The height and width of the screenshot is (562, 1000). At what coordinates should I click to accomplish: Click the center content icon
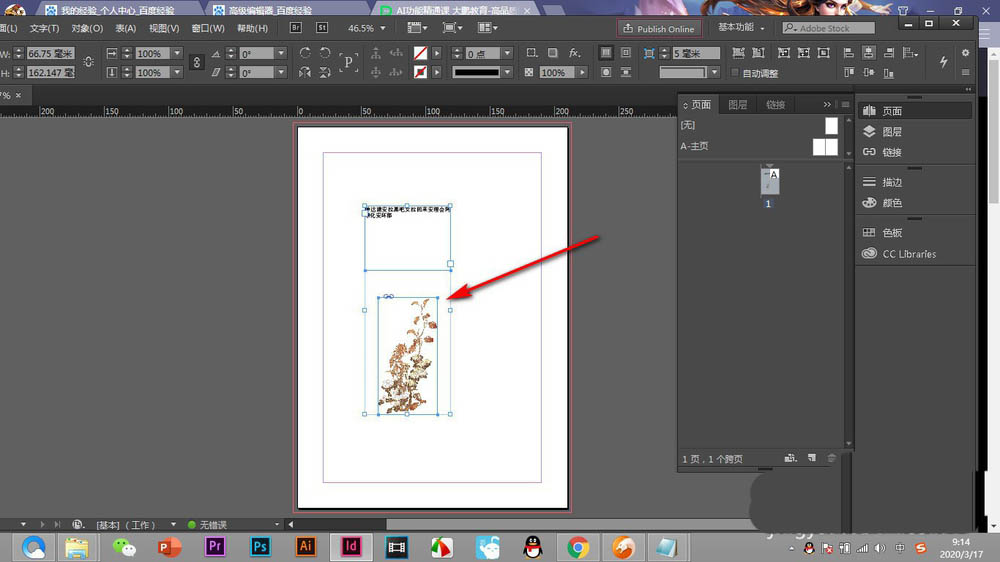(824, 53)
